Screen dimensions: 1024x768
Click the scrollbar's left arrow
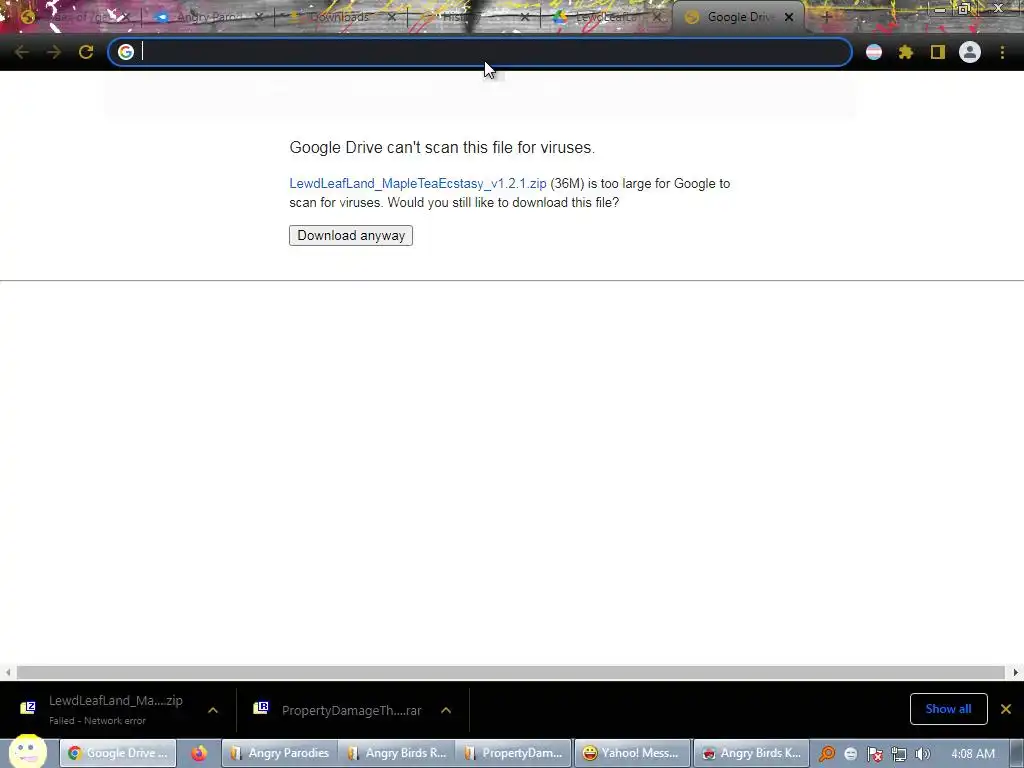click(7, 673)
